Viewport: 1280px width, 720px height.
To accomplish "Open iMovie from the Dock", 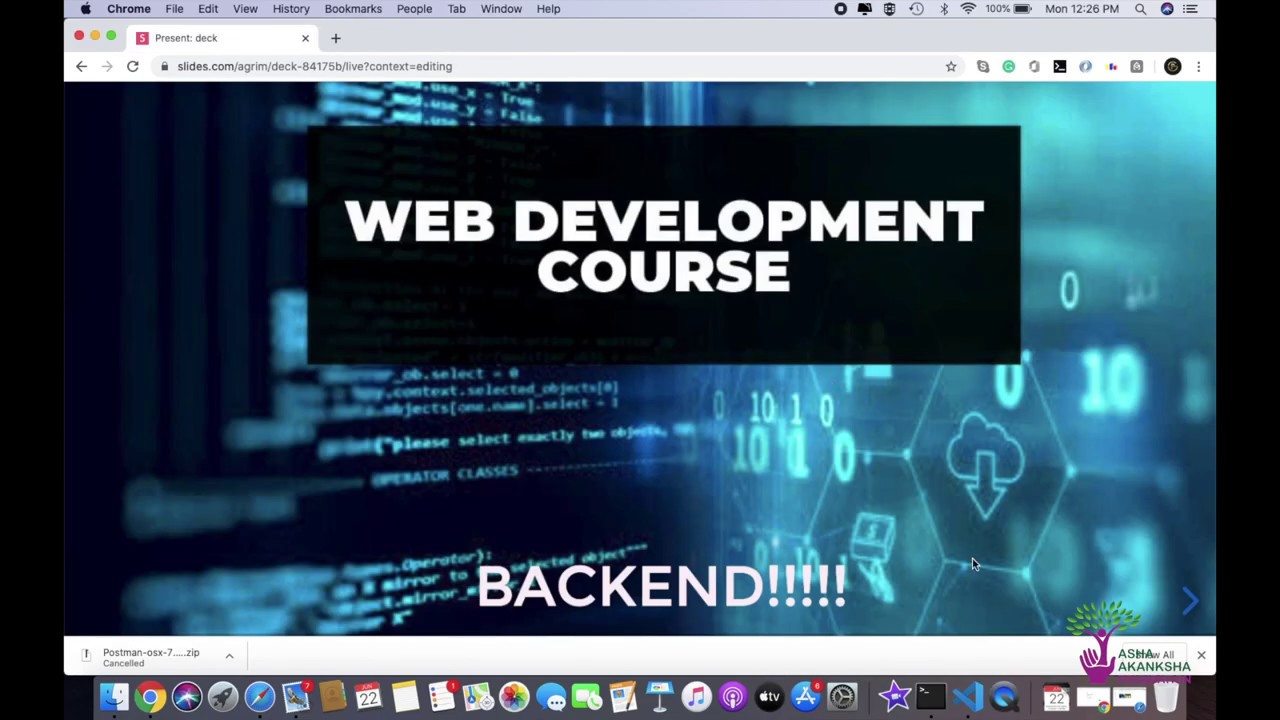I will click(895, 696).
